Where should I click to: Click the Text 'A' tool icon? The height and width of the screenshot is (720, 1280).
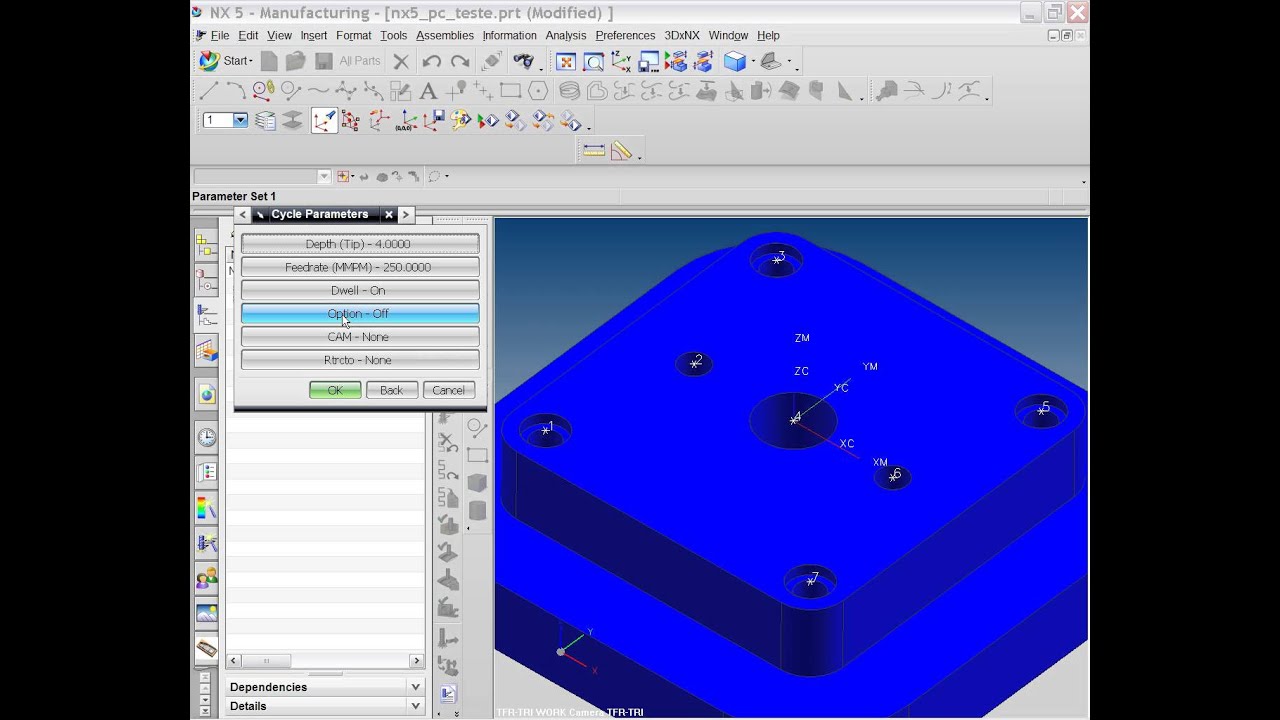428,92
